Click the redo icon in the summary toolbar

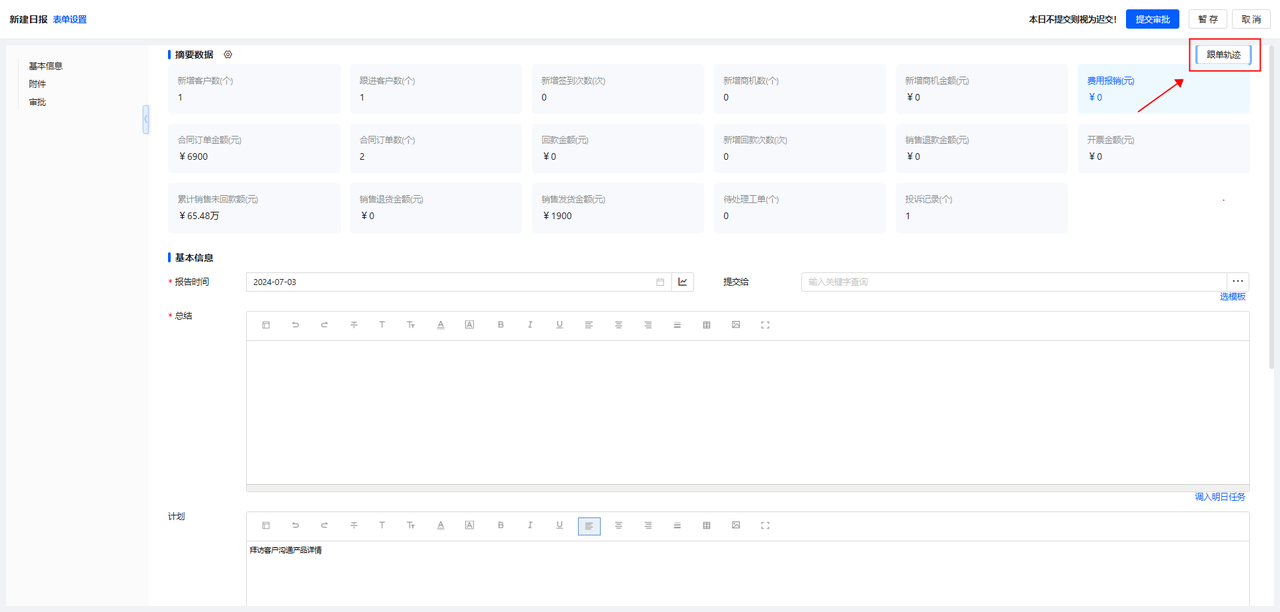coord(324,325)
